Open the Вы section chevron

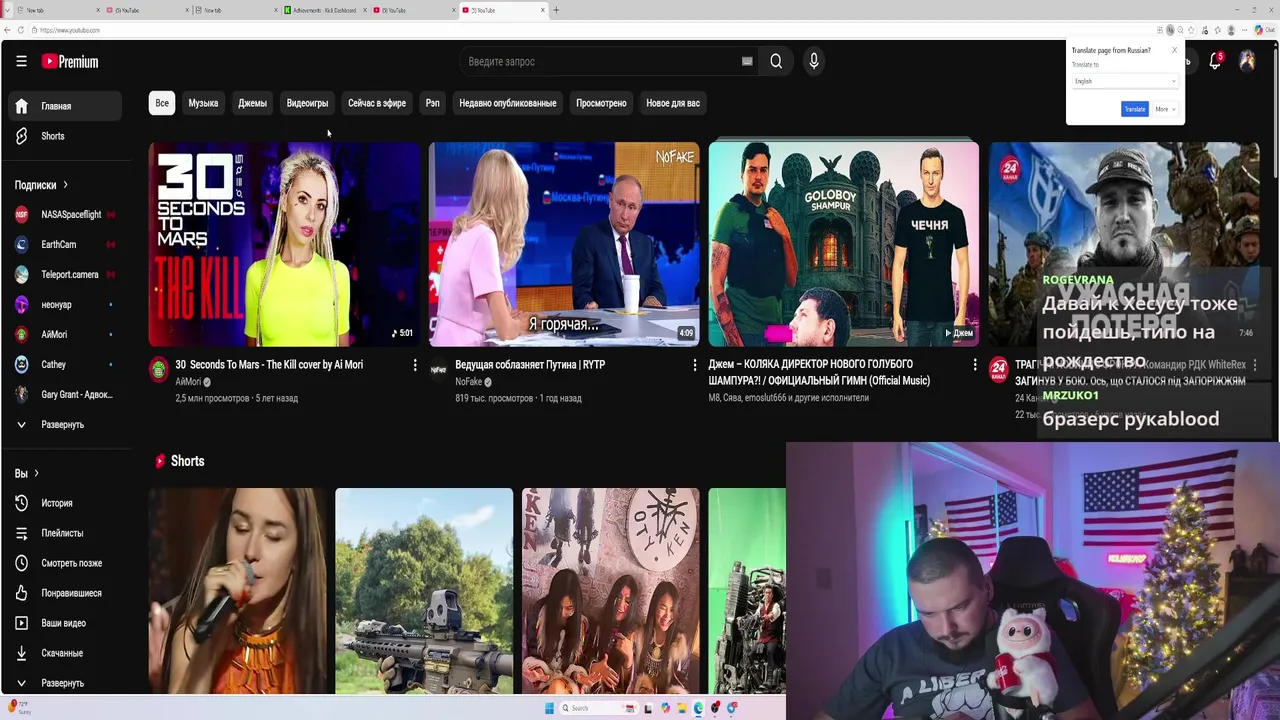click(36, 473)
